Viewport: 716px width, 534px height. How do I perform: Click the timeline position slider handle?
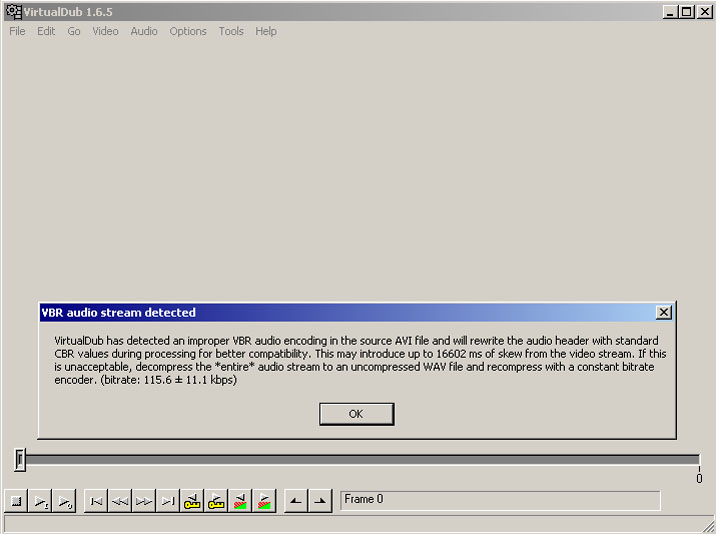(x=20, y=460)
